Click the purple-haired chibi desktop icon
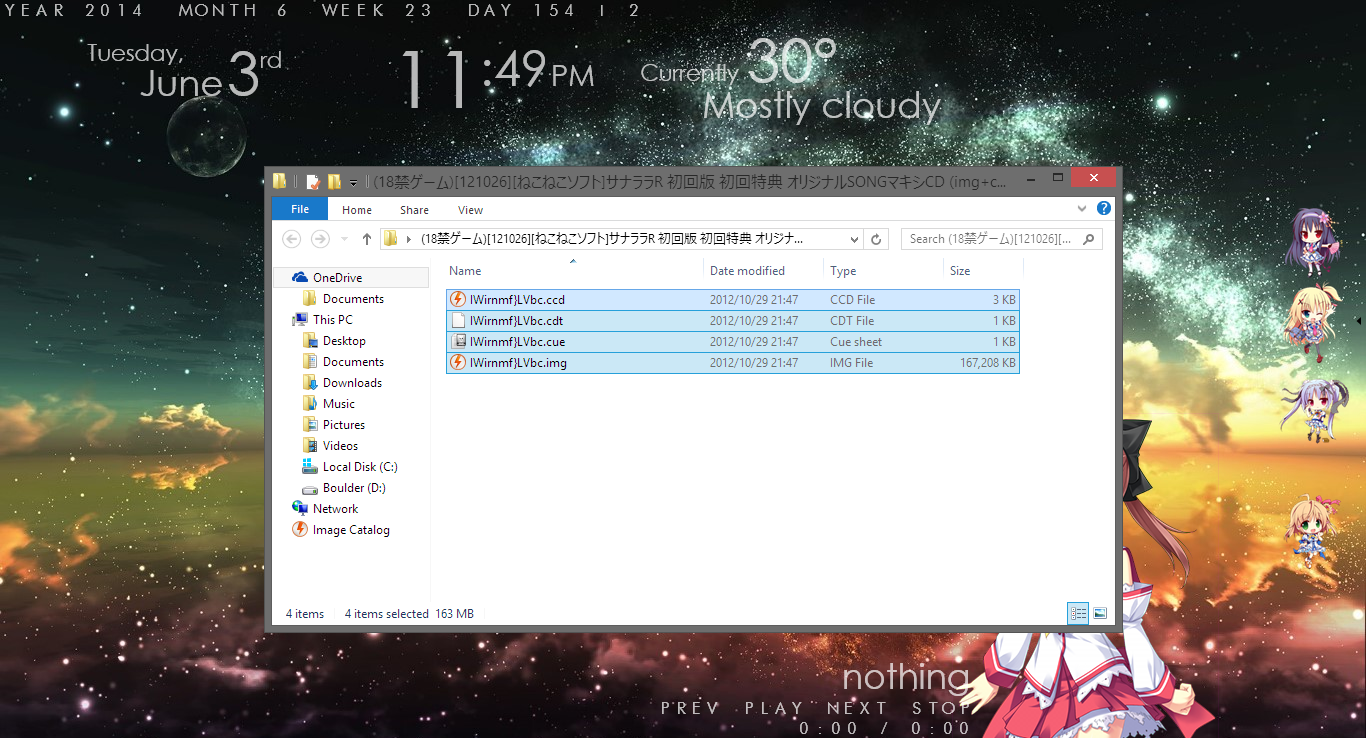 1311,241
